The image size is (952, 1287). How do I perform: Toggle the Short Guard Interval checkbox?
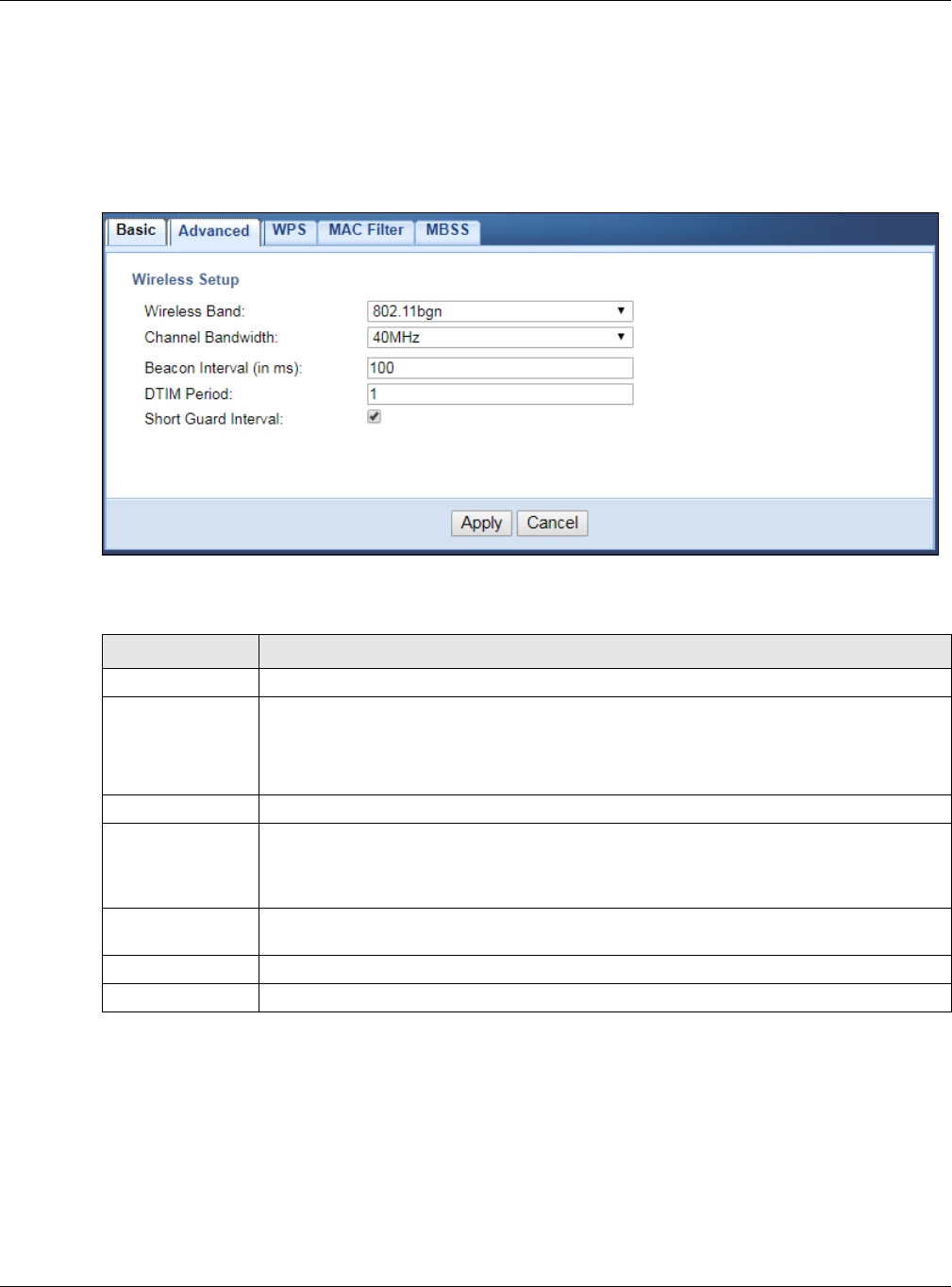click(x=375, y=417)
